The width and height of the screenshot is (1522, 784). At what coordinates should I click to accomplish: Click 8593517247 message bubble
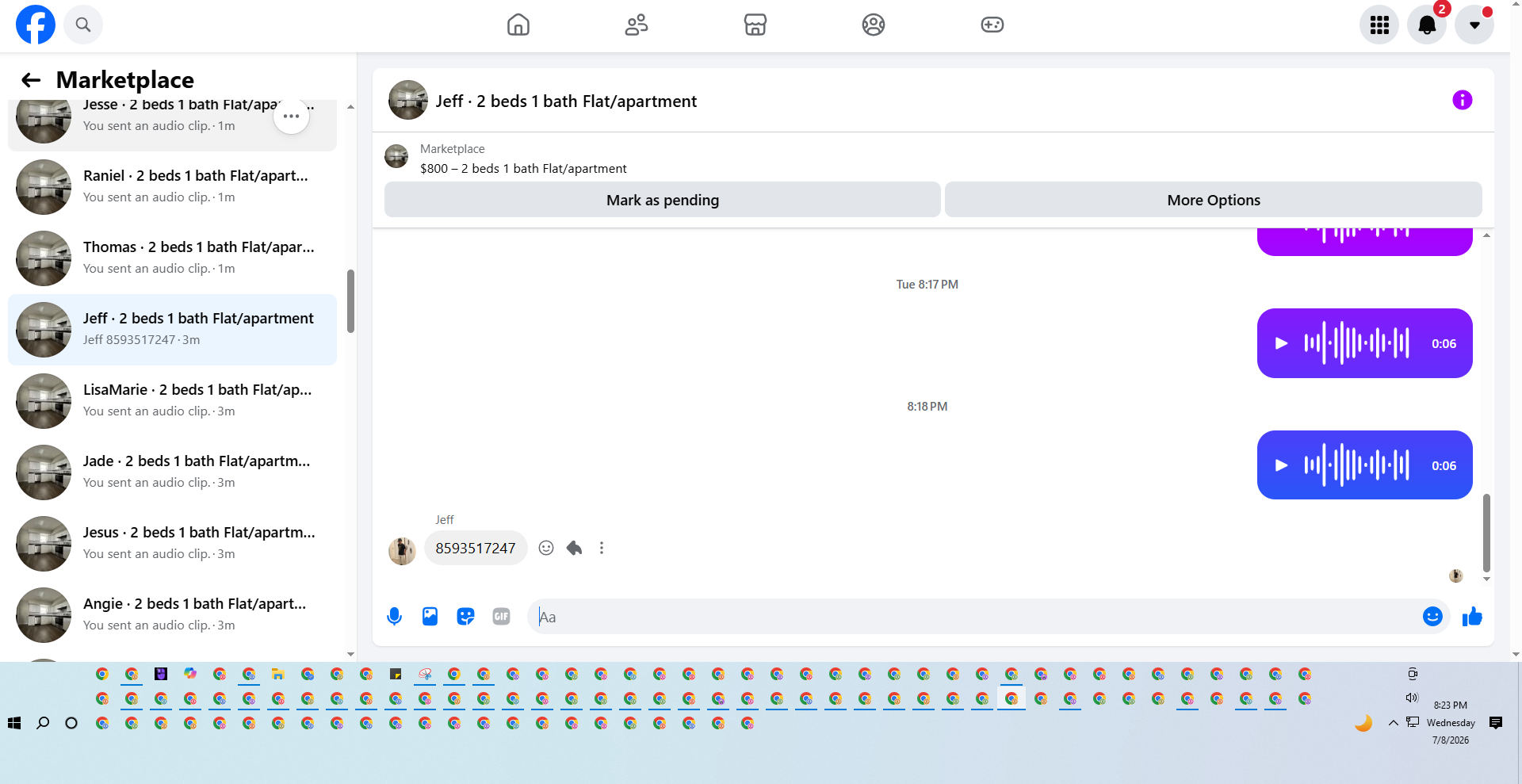(x=476, y=548)
